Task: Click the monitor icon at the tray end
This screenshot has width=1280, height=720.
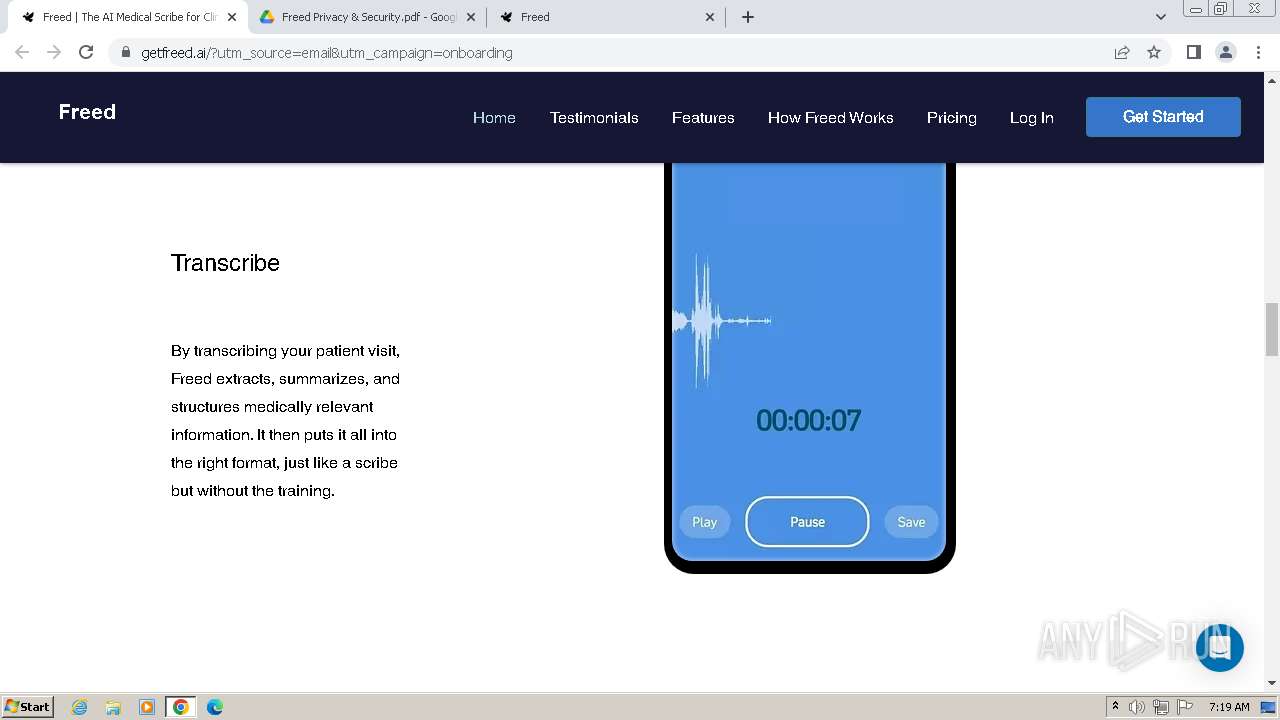Action: point(1268,707)
